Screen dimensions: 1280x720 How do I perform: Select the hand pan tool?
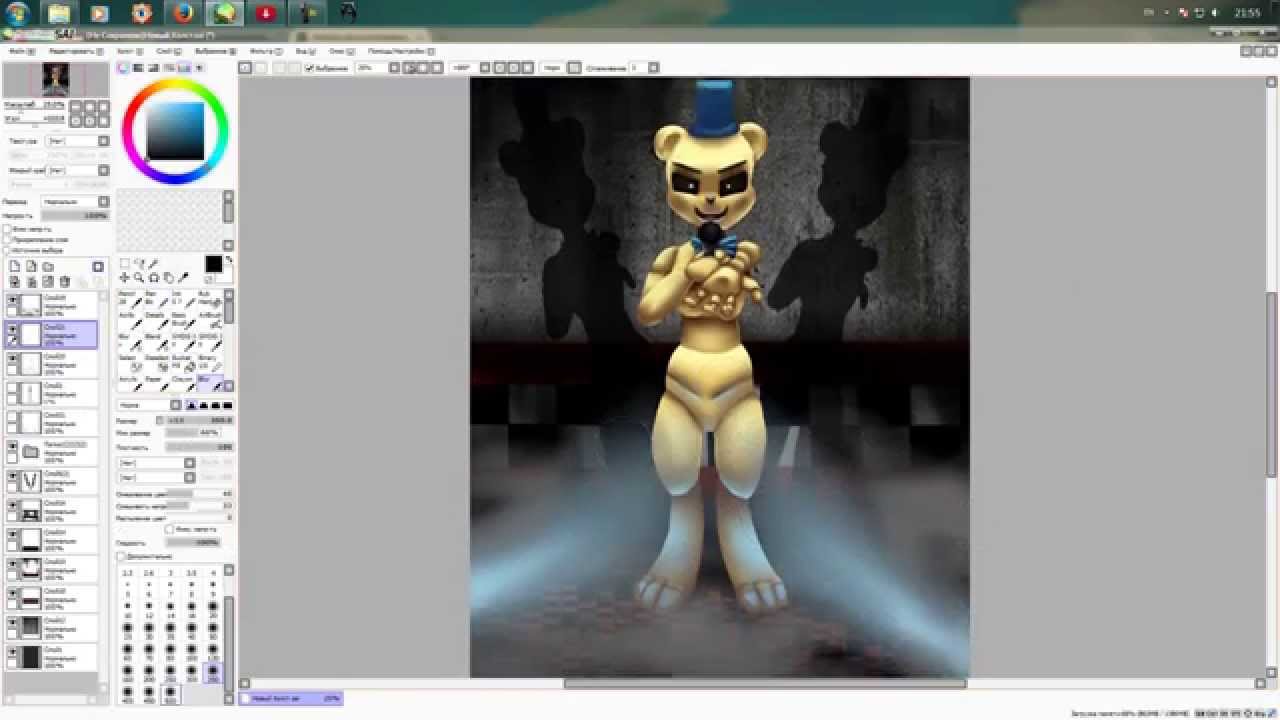coord(168,278)
